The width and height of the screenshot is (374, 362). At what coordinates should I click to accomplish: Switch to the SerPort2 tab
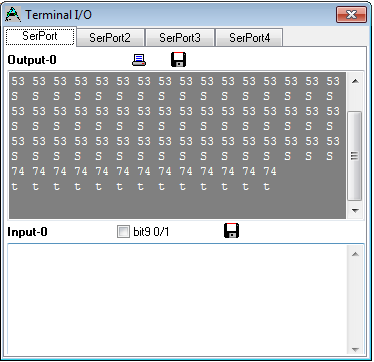110,38
